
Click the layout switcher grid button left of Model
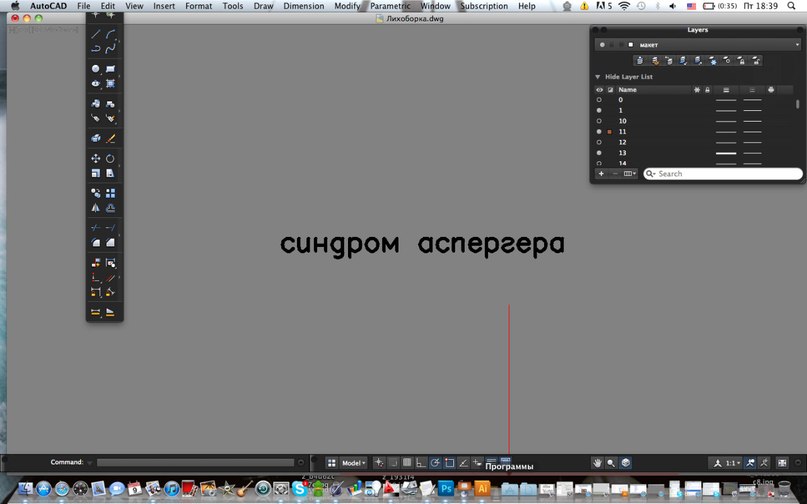332,463
